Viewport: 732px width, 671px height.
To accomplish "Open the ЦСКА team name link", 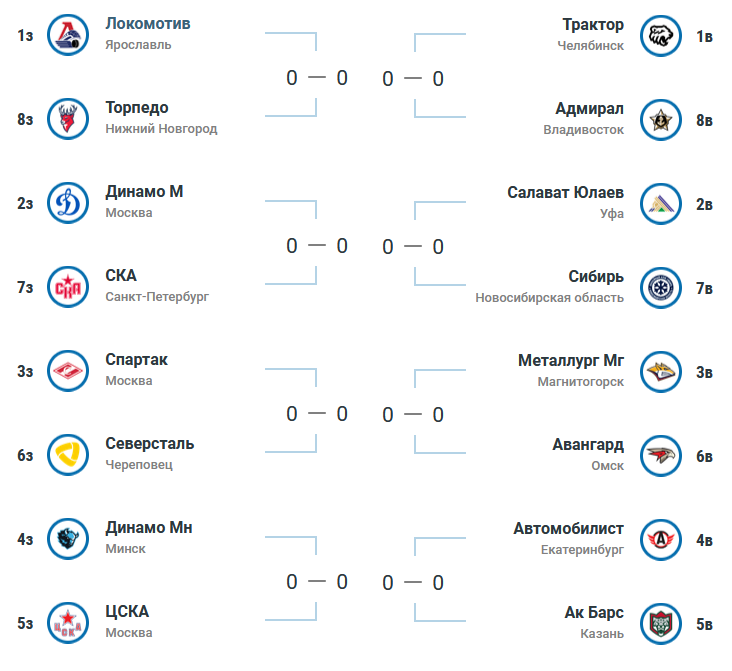I will point(127,612).
